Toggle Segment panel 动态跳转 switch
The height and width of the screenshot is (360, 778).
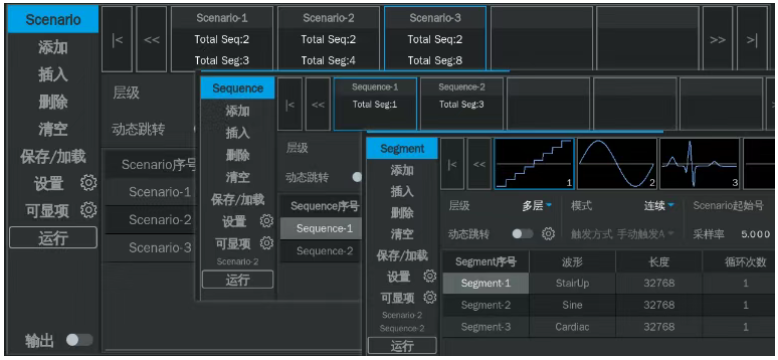[522, 234]
